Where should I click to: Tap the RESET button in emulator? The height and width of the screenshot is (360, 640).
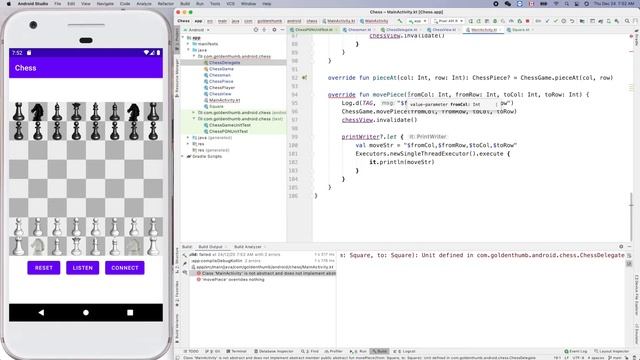click(44, 268)
